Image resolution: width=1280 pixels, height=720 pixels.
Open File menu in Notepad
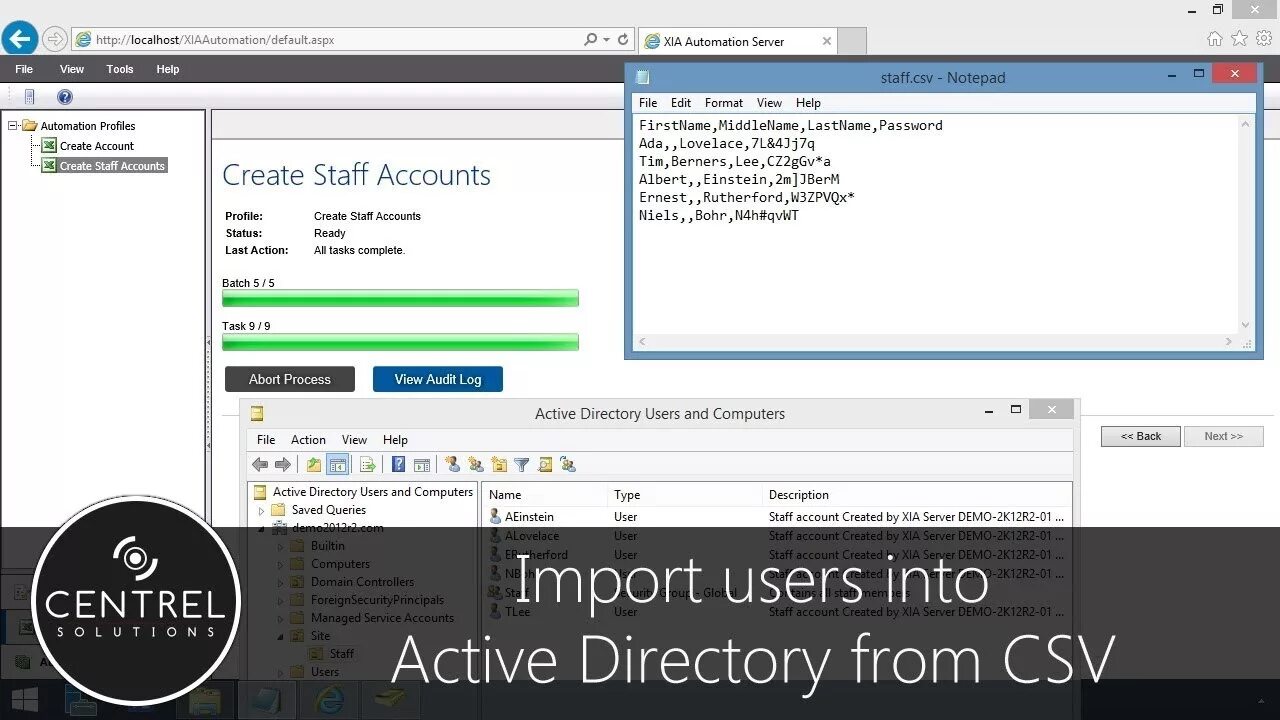click(x=648, y=103)
